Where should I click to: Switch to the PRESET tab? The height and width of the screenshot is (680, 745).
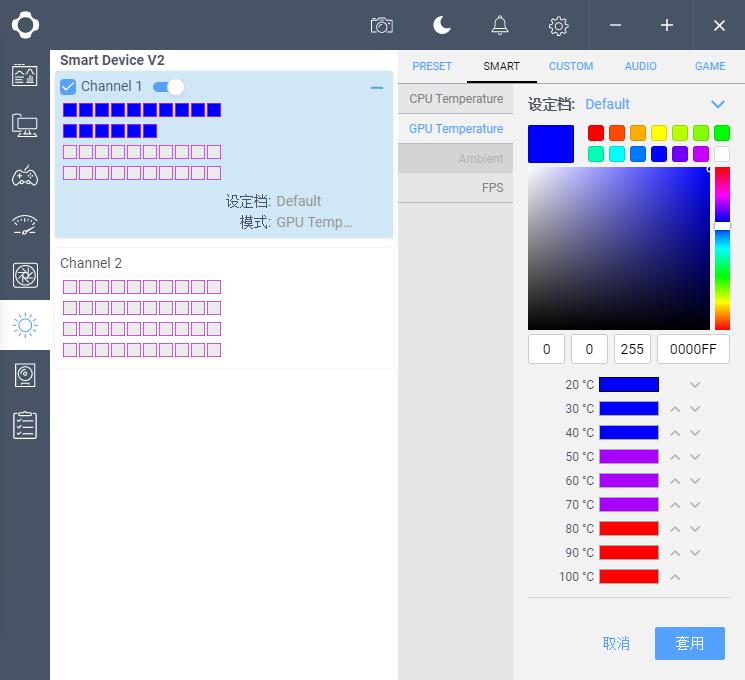tap(432, 66)
